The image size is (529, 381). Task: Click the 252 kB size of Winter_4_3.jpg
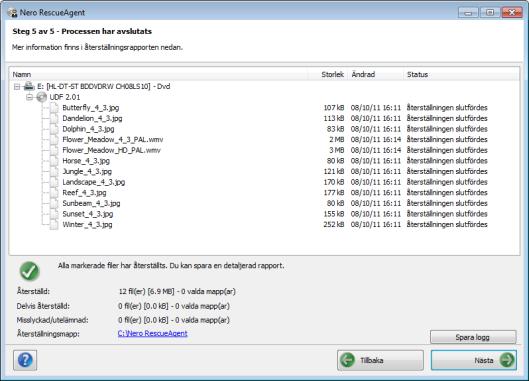click(334, 225)
